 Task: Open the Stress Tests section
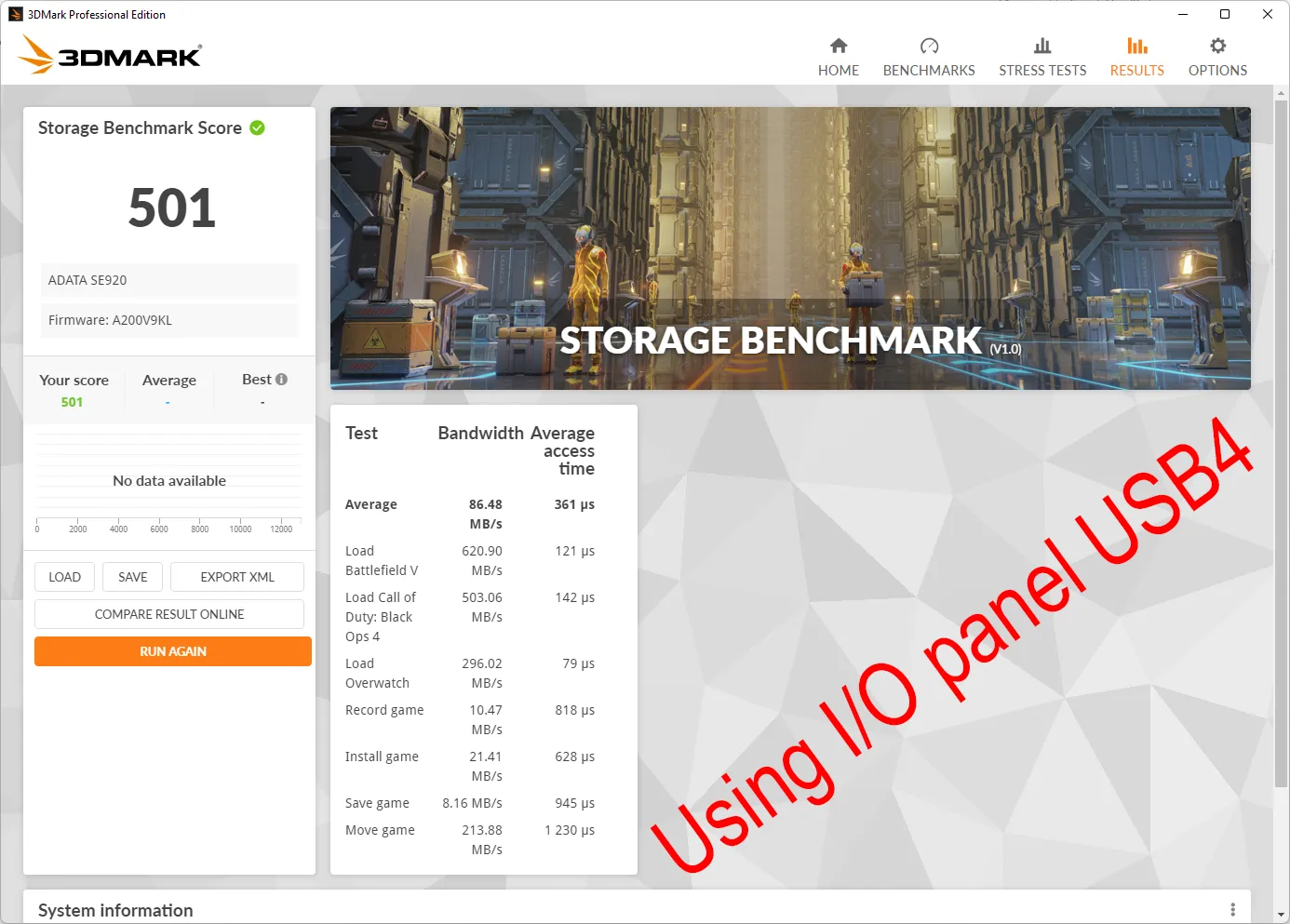point(1041,58)
